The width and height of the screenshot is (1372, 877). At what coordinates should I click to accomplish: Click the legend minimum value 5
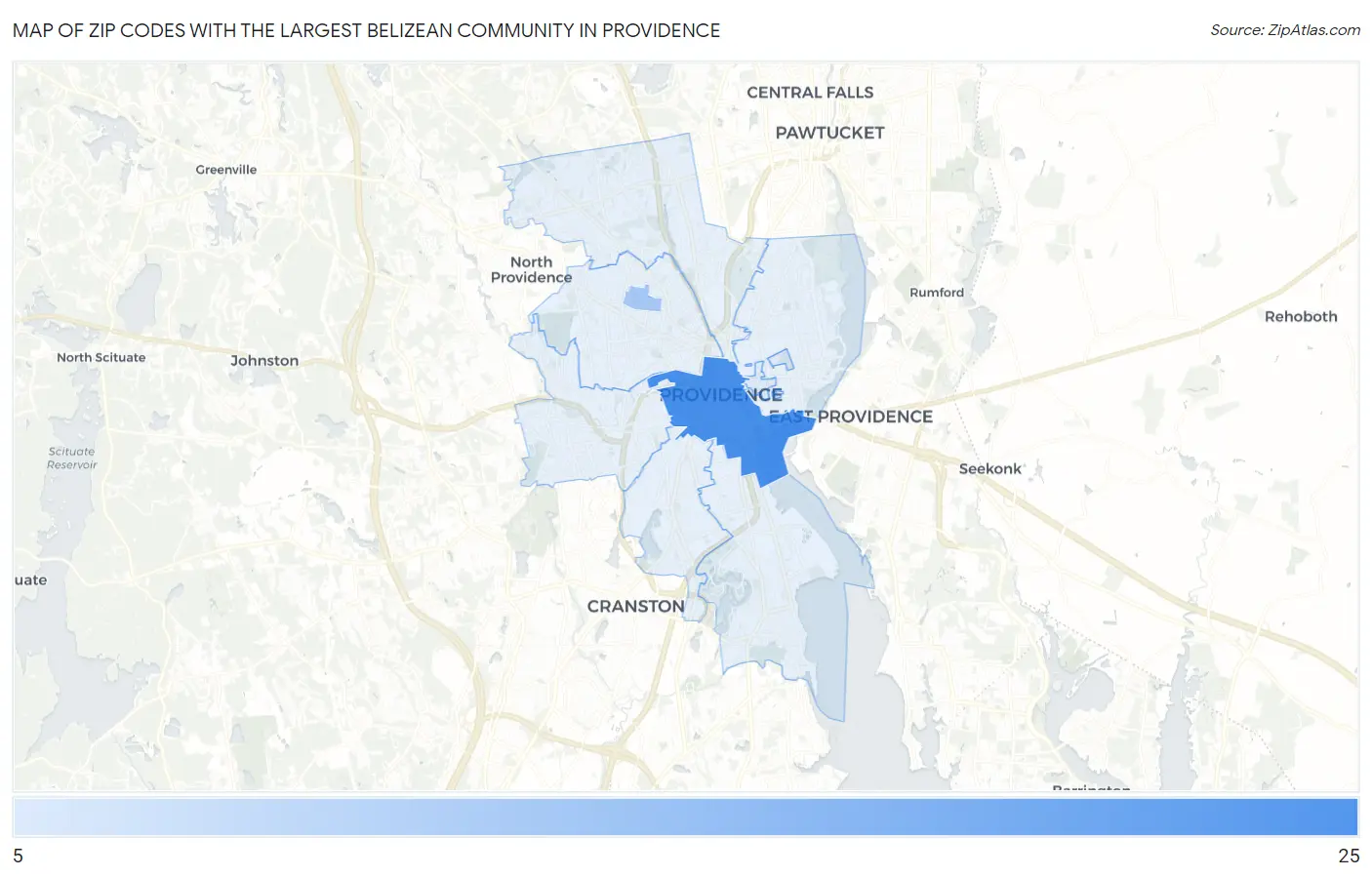(x=19, y=856)
